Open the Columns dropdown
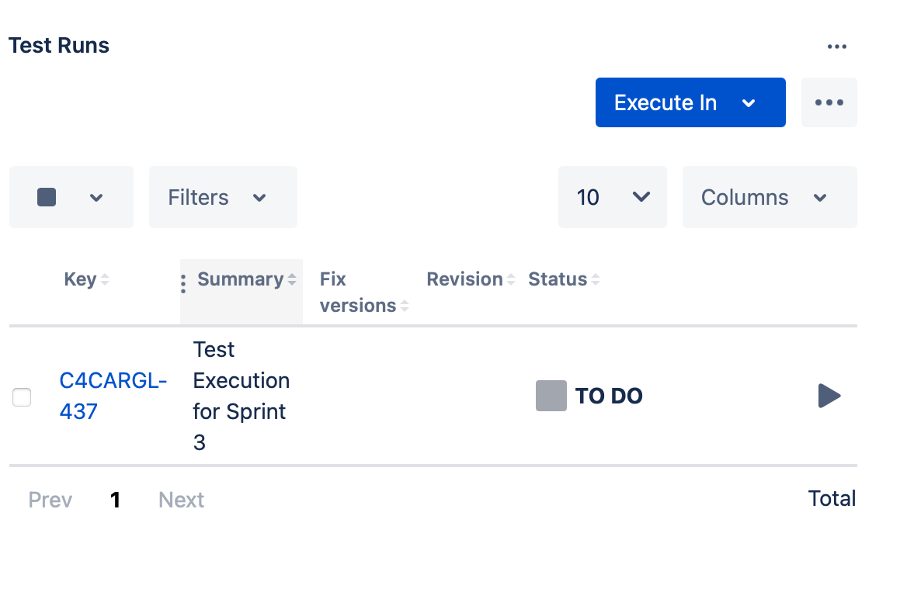This screenshot has width=908, height=600. [x=768, y=197]
